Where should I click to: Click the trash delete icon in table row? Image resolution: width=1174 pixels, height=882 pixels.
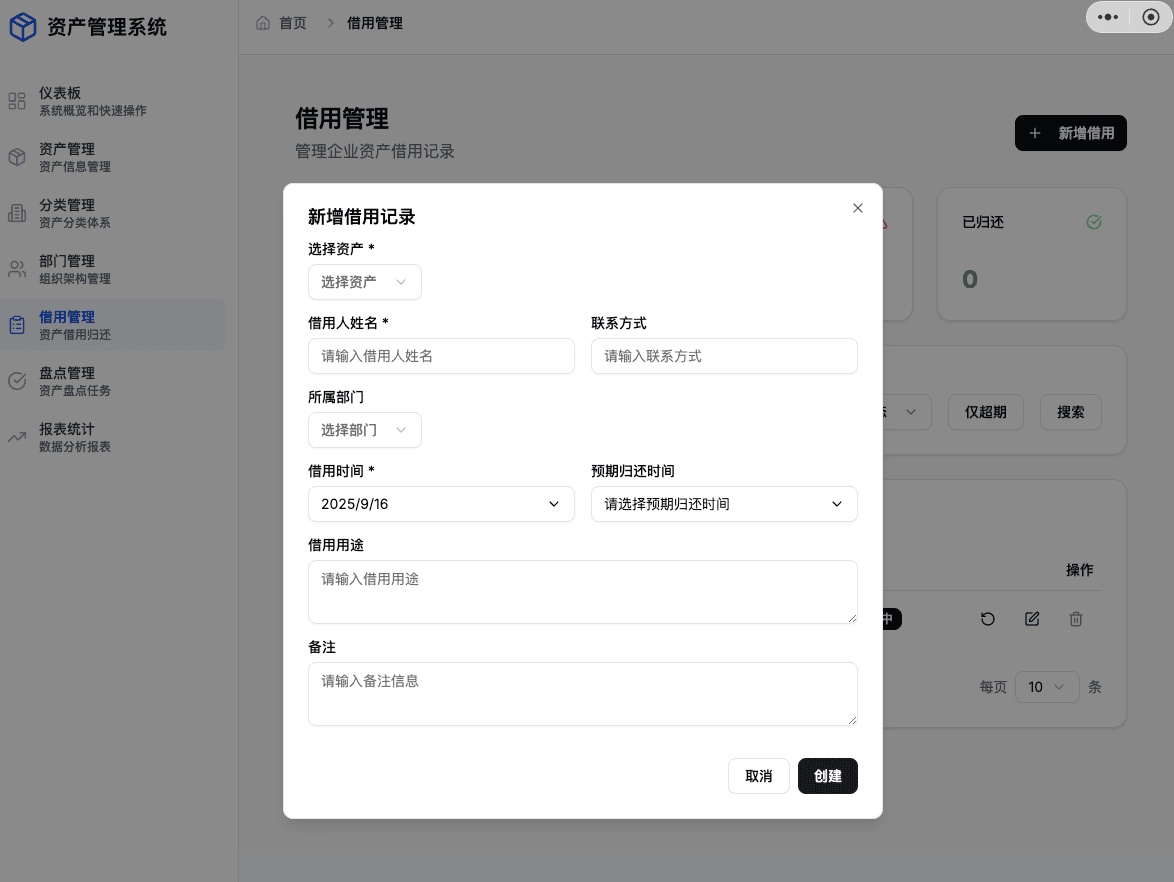1076,619
